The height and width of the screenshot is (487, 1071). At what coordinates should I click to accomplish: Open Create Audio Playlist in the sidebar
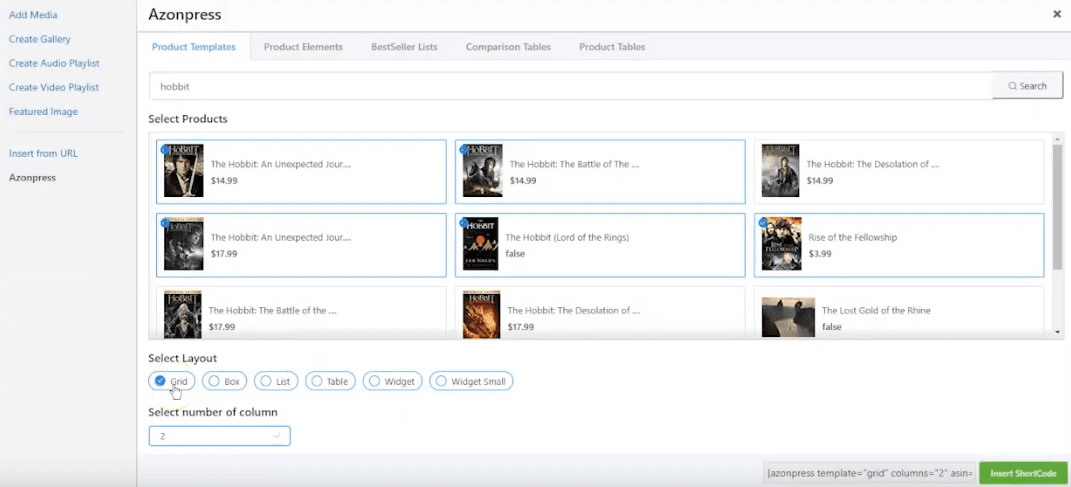tap(54, 63)
